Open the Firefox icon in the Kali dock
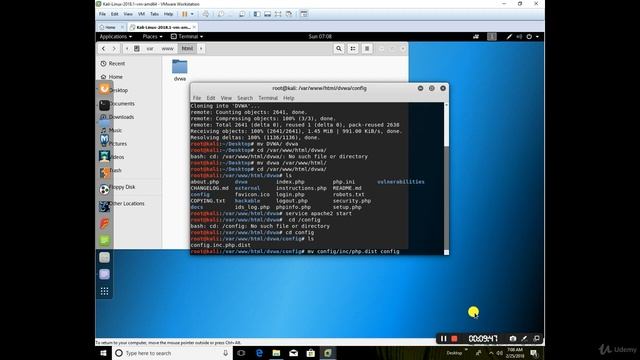Image resolution: width=640 pixels, height=360 pixels. coord(104,89)
